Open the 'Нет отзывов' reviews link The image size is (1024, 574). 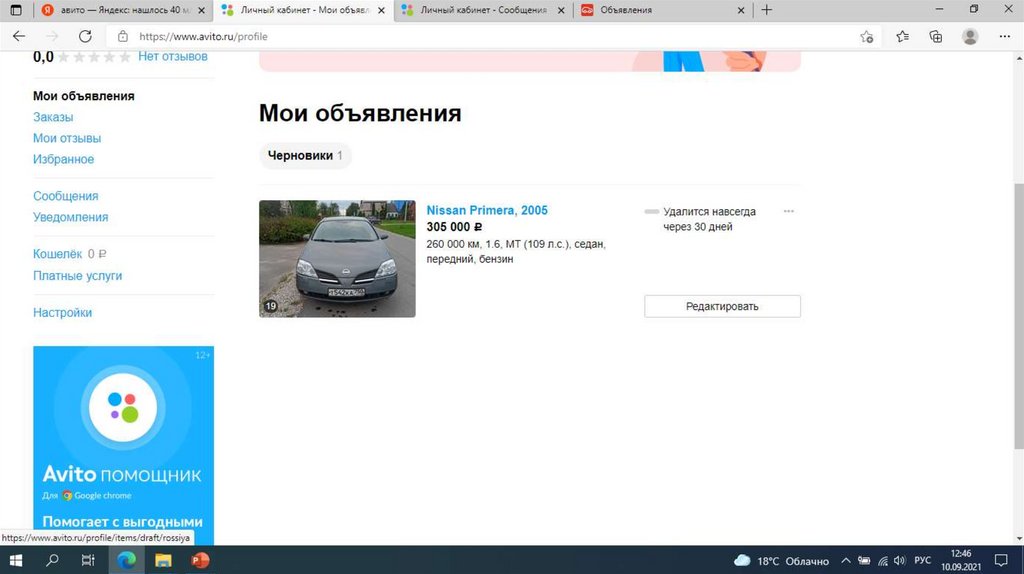point(172,56)
